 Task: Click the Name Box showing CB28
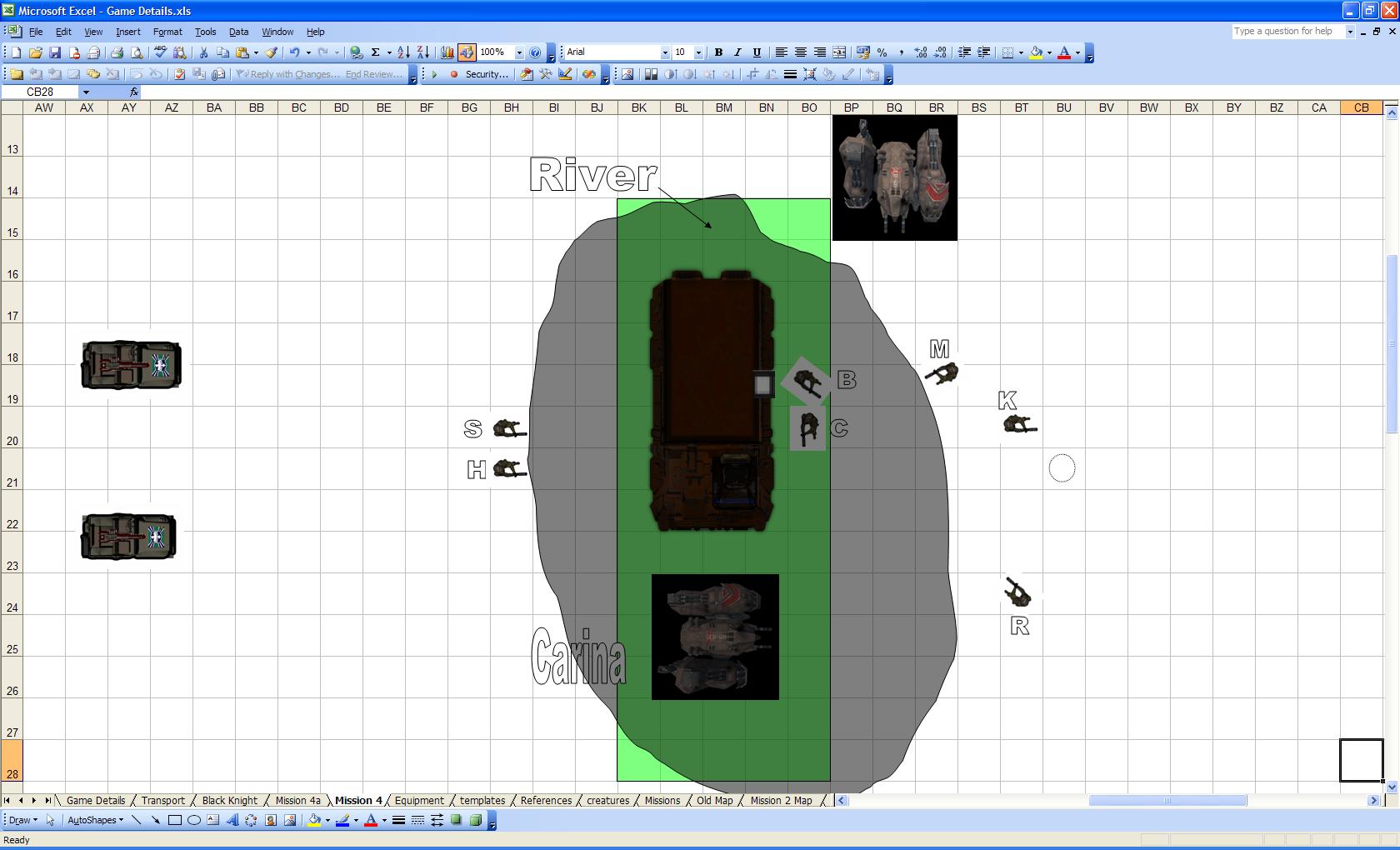coord(40,92)
